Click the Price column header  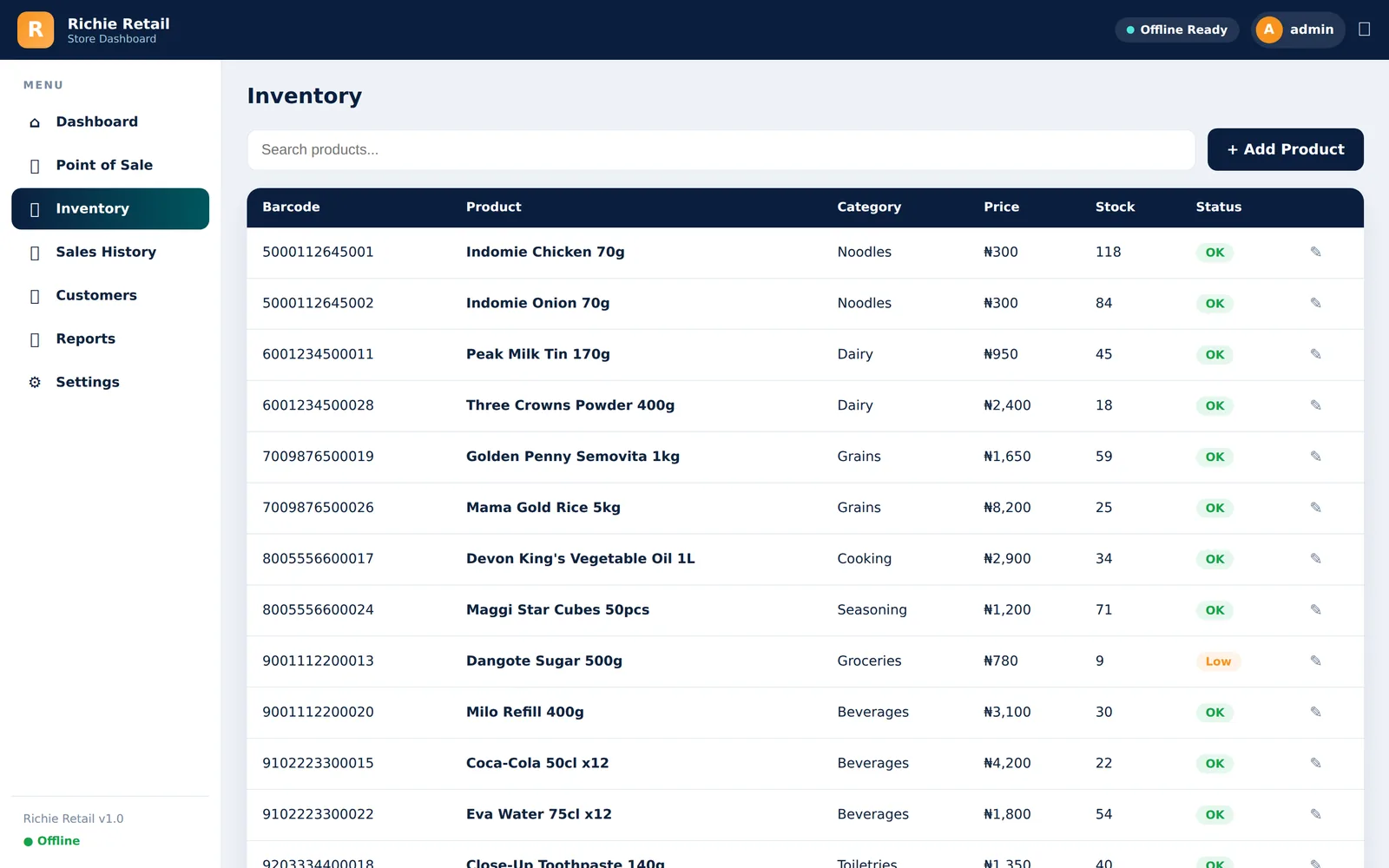coord(1001,207)
